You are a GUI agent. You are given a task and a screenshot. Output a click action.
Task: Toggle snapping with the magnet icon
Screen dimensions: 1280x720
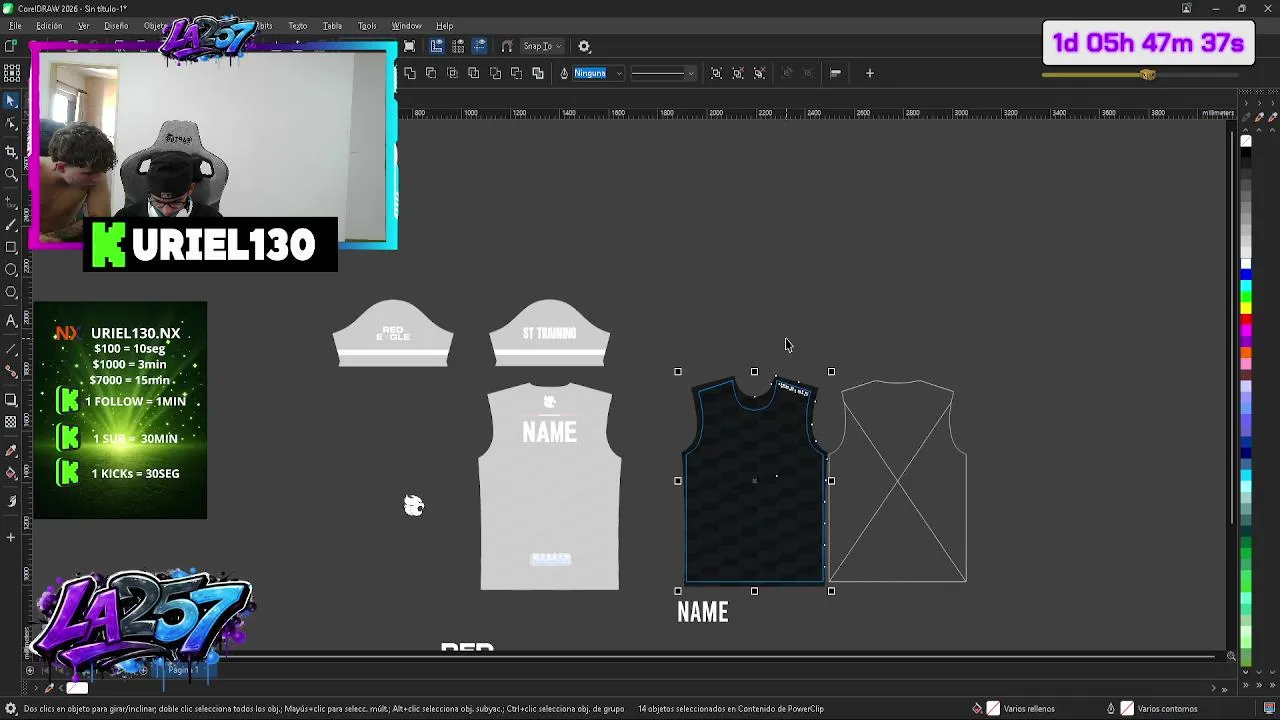507,46
